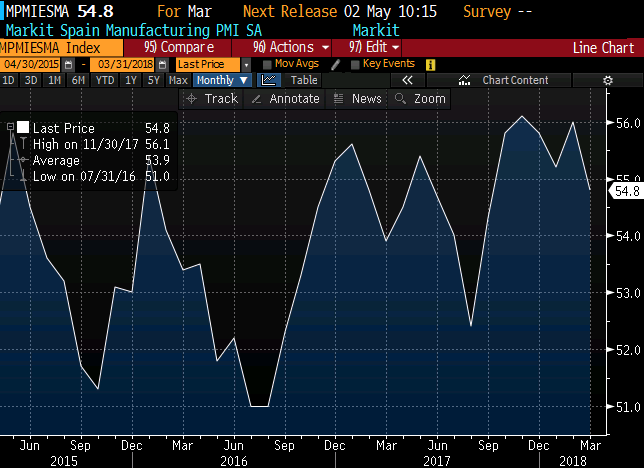Screen dimensions: 644x468
Task: Select the 6M range tab
Action: pos(78,80)
